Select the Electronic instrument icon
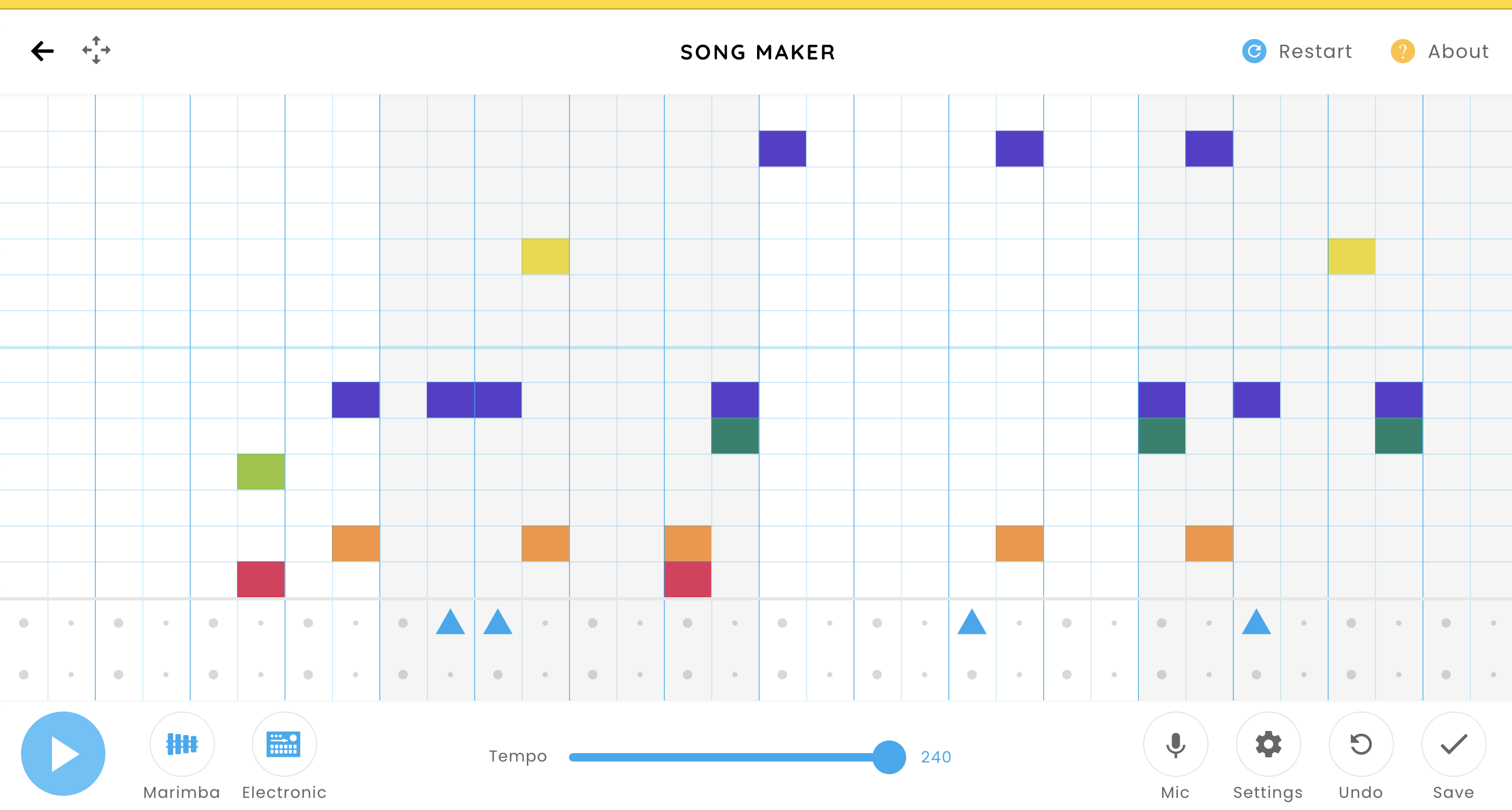Screen dimensions: 1512x810 284,755
